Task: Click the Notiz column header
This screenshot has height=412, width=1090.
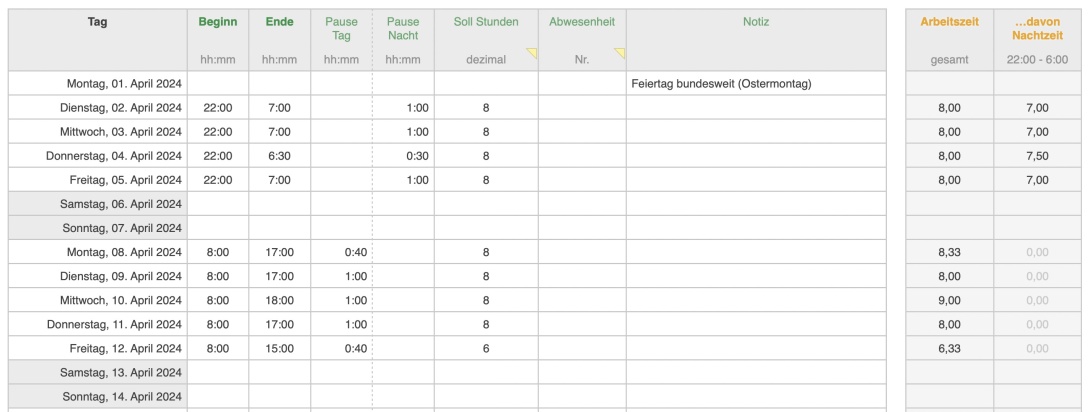Action: tap(755, 21)
